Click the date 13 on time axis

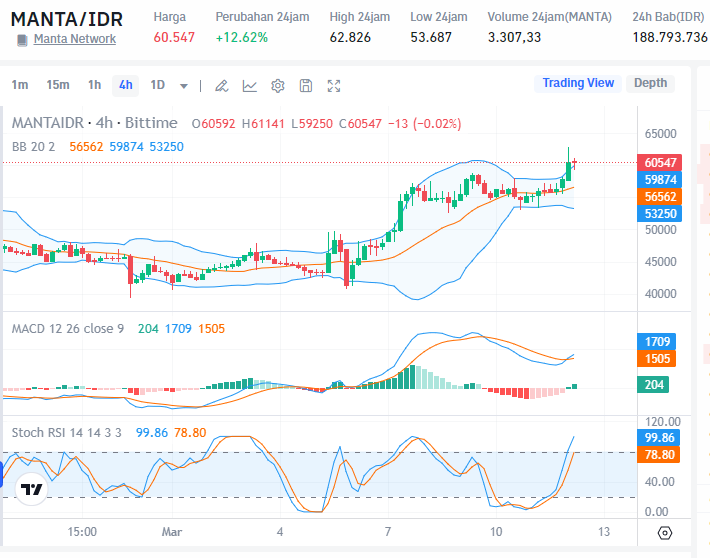(x=604, y=532)
